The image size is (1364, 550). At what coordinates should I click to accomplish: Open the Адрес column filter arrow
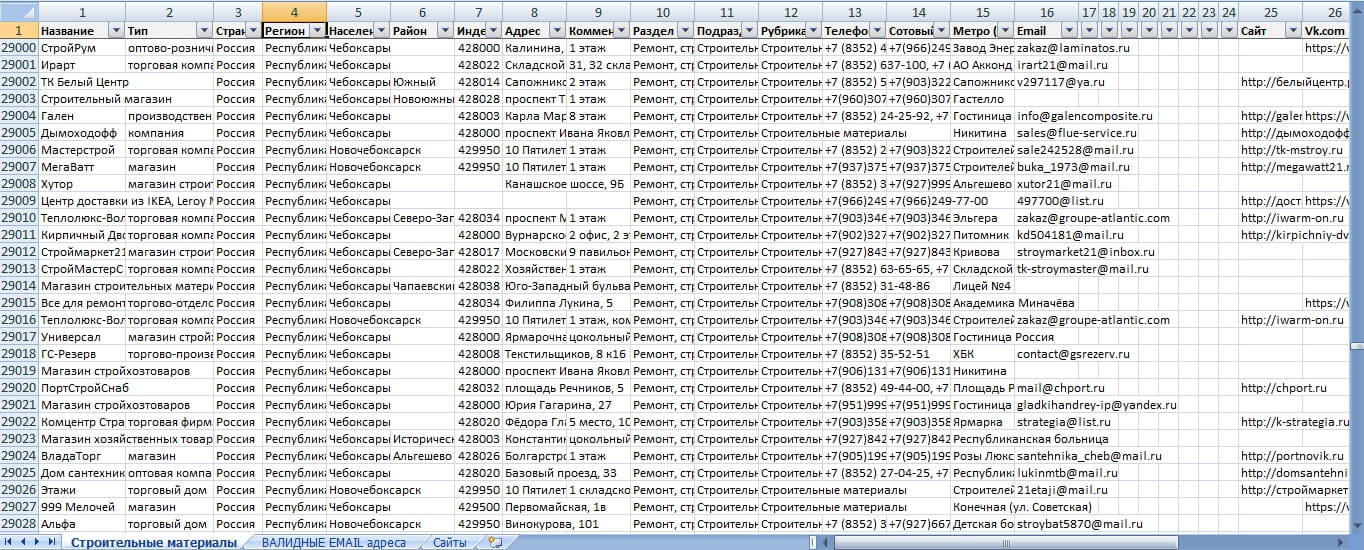(x=556, y=31)
